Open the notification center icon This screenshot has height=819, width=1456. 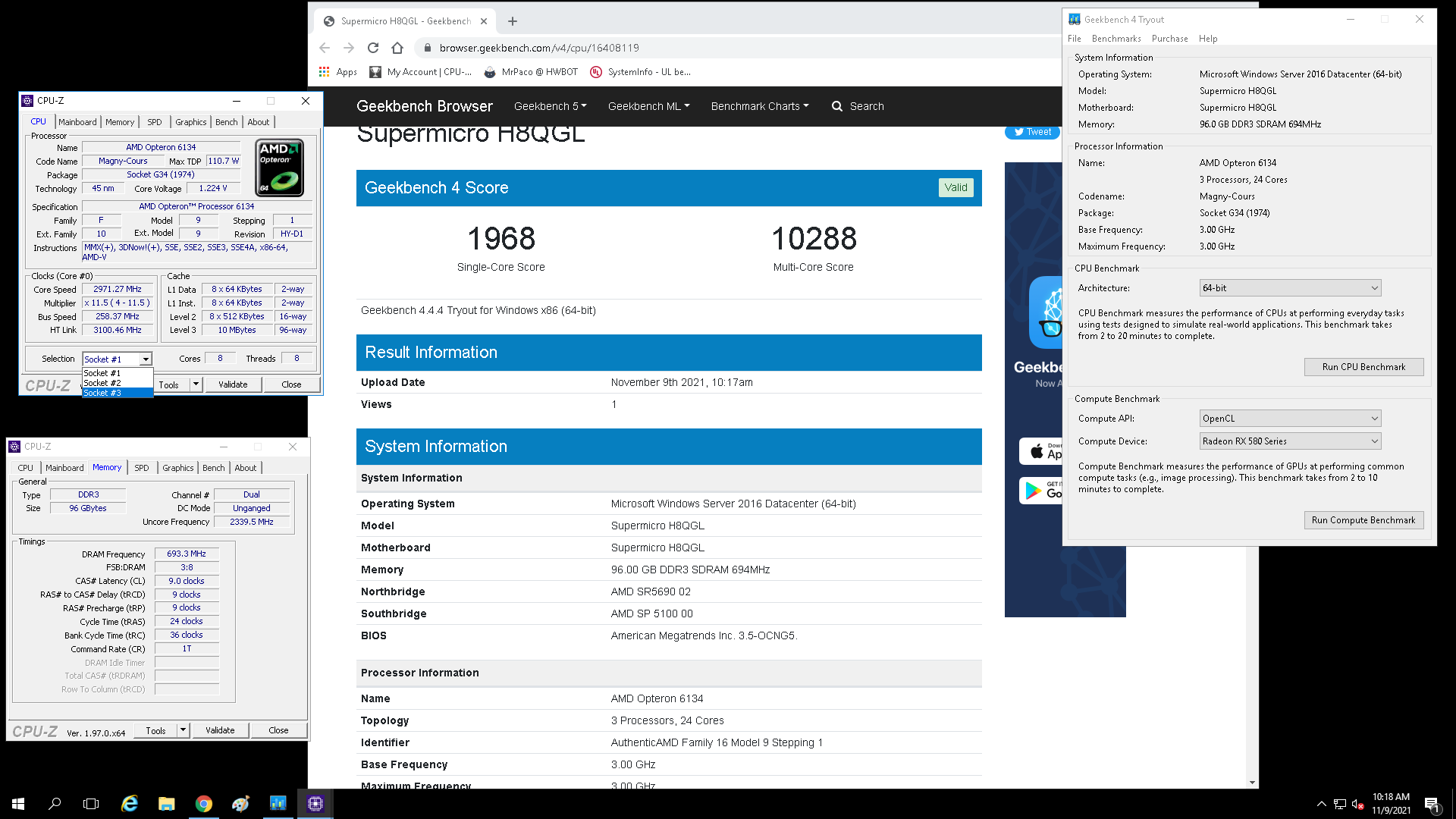point(1432,804)
